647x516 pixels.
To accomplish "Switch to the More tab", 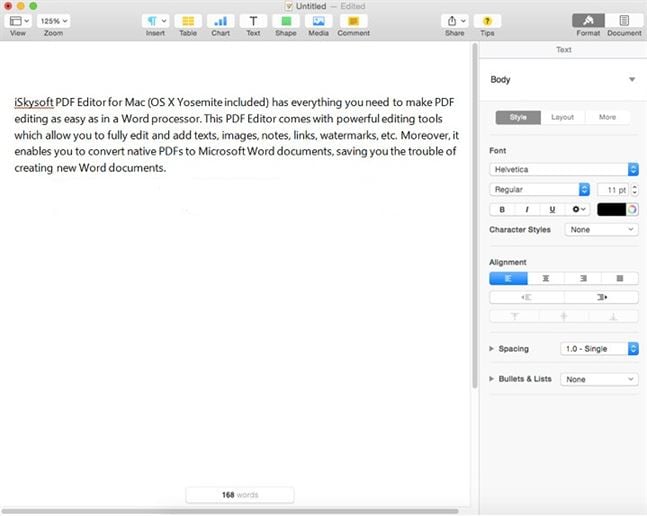I will click(607, 117).
